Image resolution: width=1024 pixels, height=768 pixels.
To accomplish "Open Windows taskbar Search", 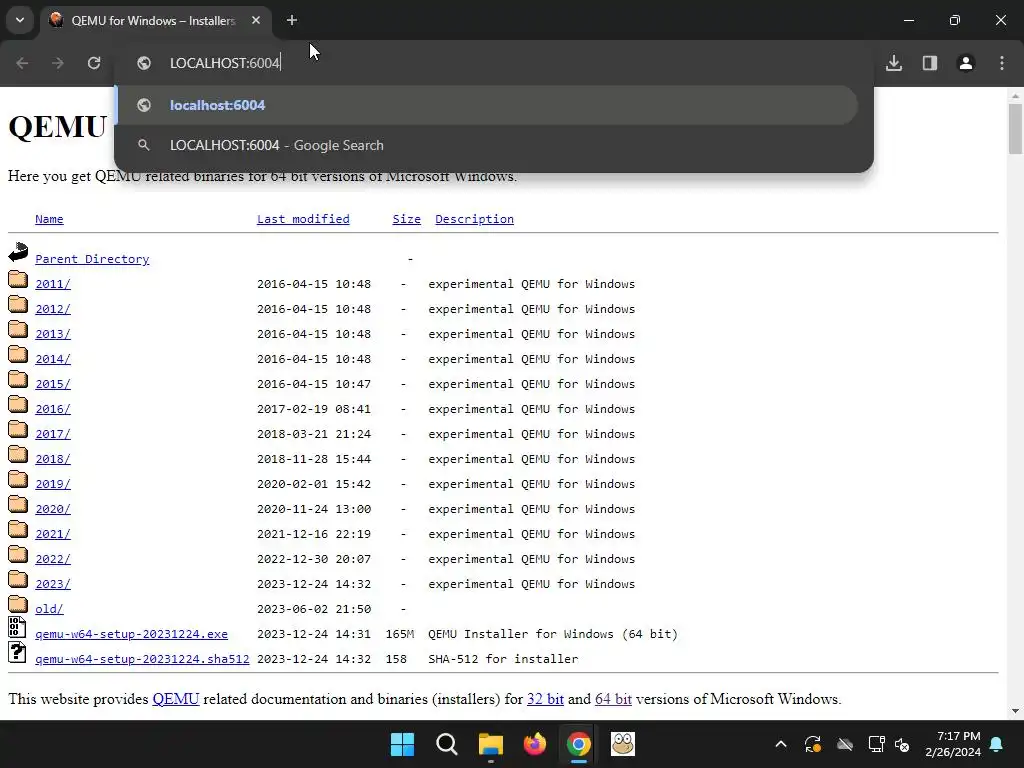I will click(x=447, y=744).
